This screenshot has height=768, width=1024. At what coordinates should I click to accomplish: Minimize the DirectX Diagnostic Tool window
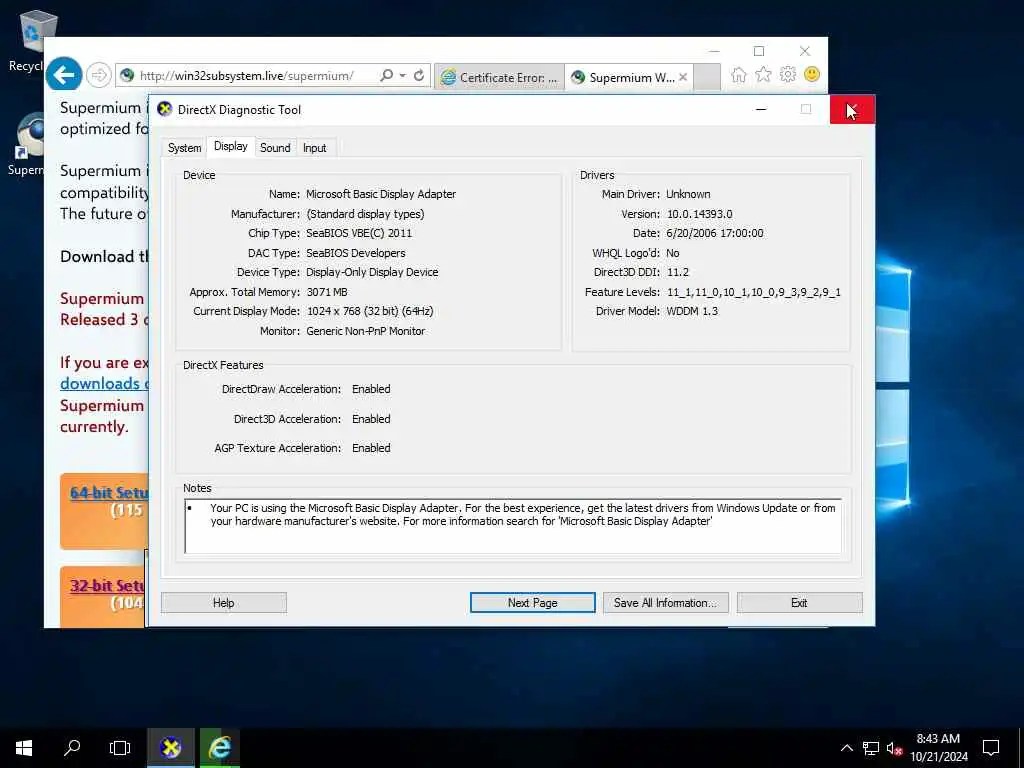[761, 109]
